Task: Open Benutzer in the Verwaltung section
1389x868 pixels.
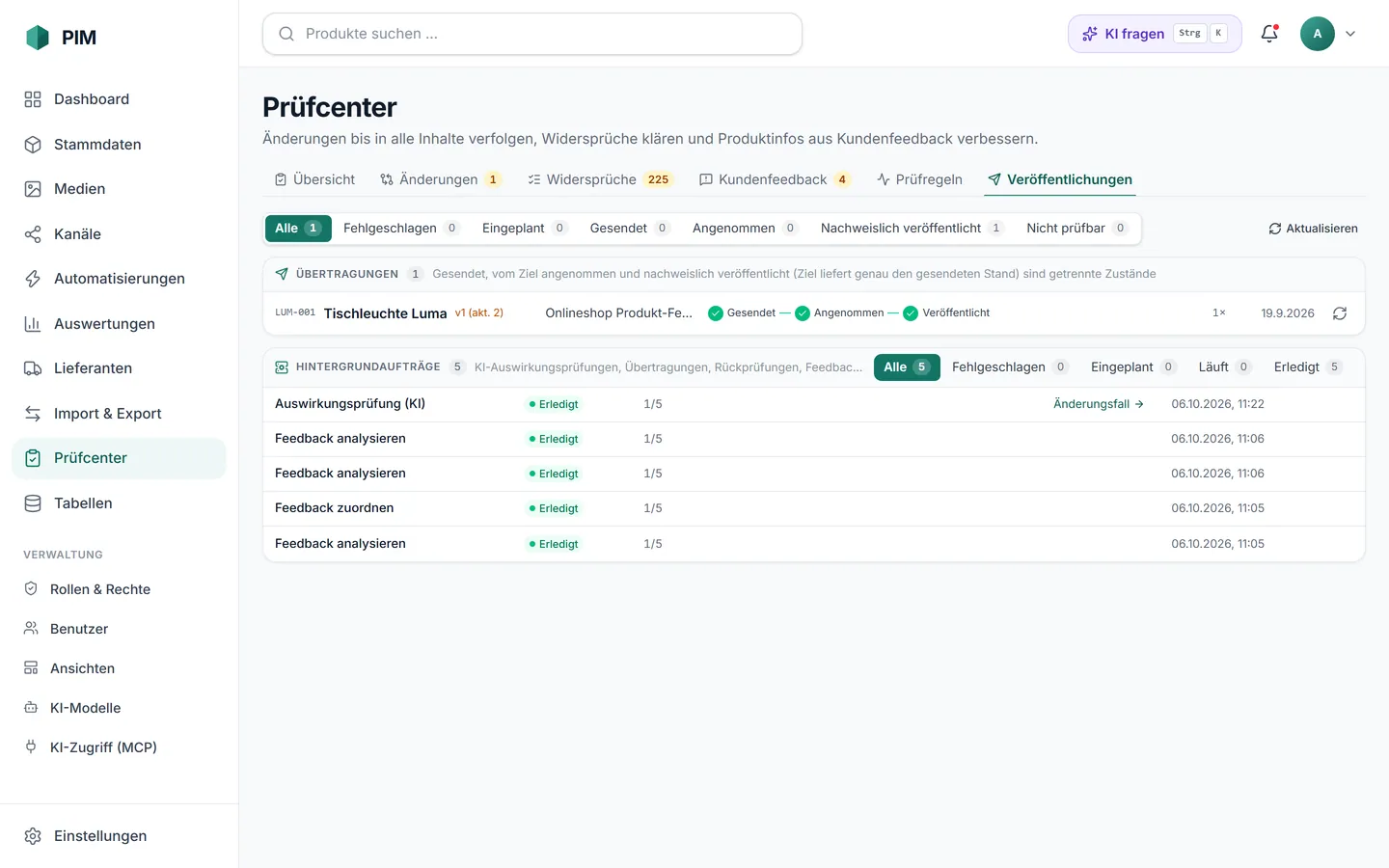Action: click(x=119, y=629)
